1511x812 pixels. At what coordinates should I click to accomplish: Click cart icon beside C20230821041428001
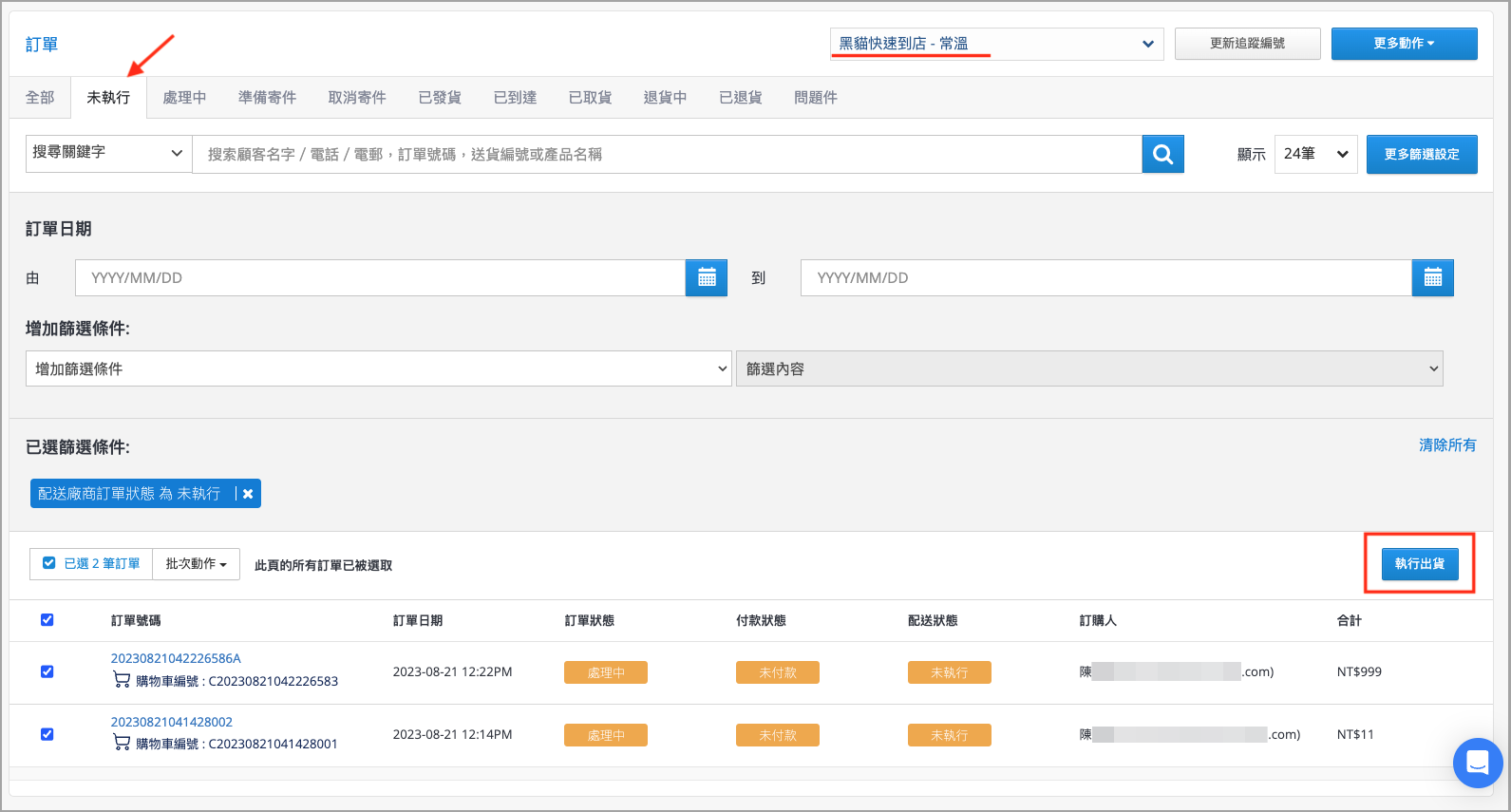(122, 743)
